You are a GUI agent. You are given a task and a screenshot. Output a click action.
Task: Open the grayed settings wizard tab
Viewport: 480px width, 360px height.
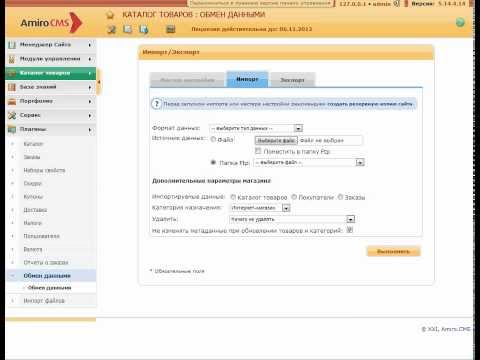pyautogui.click(x=187, y=80)
